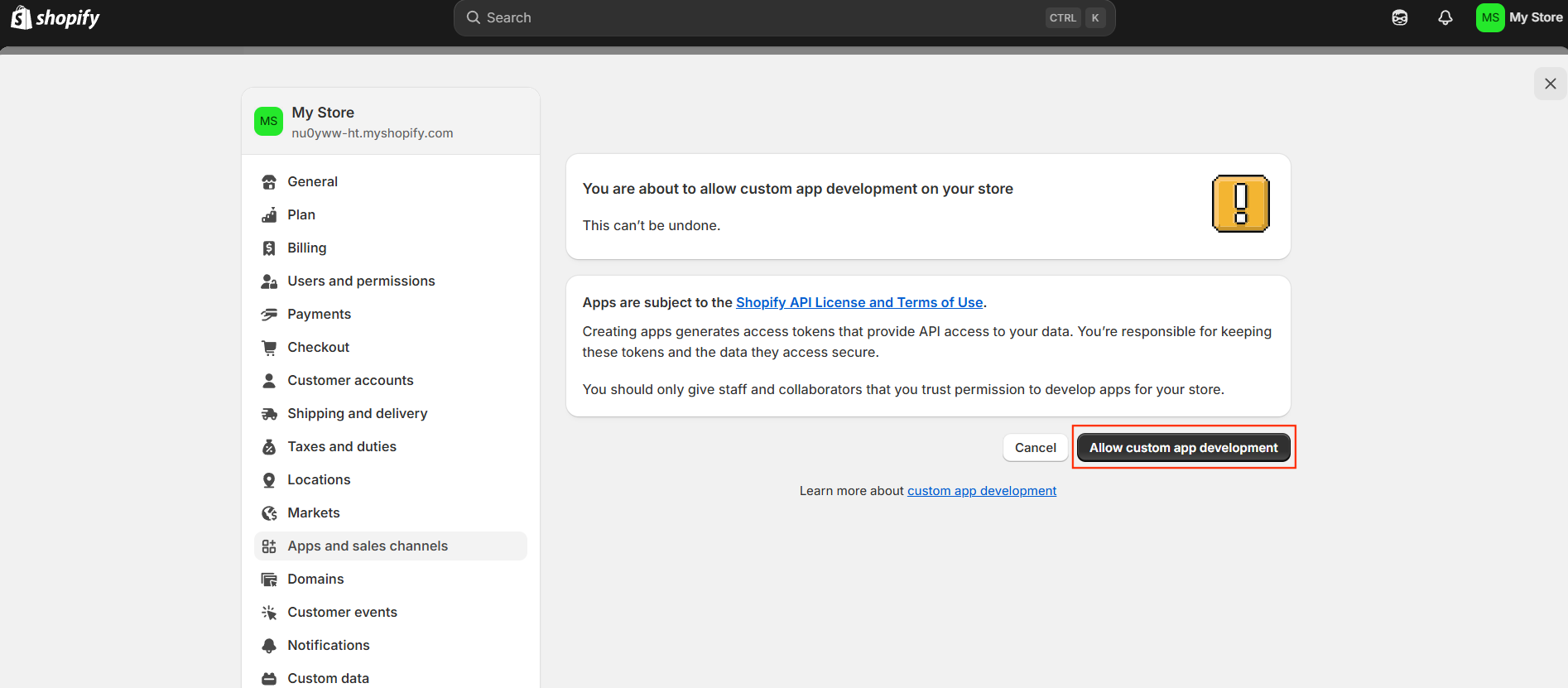This screenshot has height=688, width=1568.
Task: Open Customer accounts settings
Action: (391, 380)
